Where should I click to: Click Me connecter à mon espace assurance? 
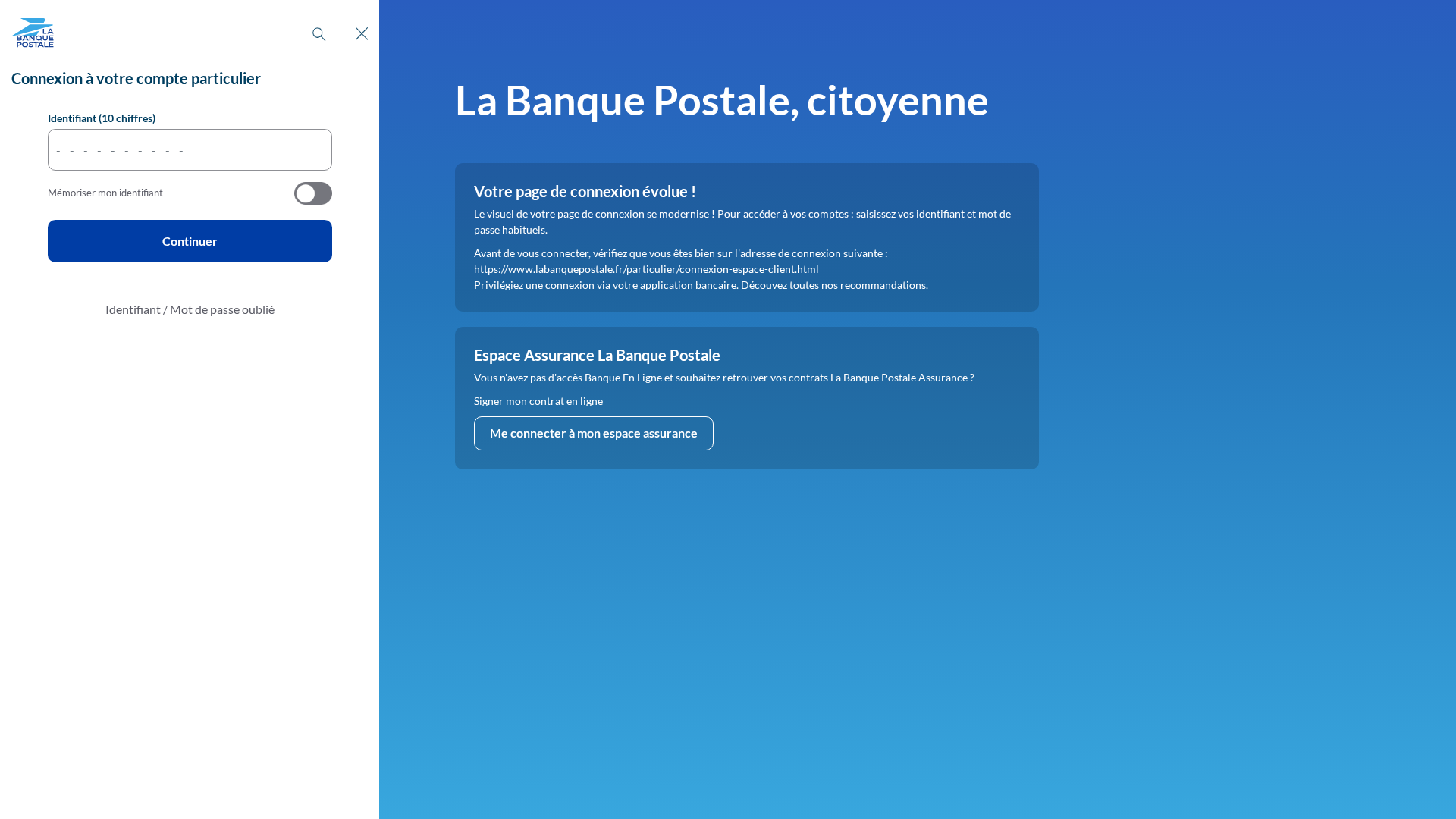594,433
